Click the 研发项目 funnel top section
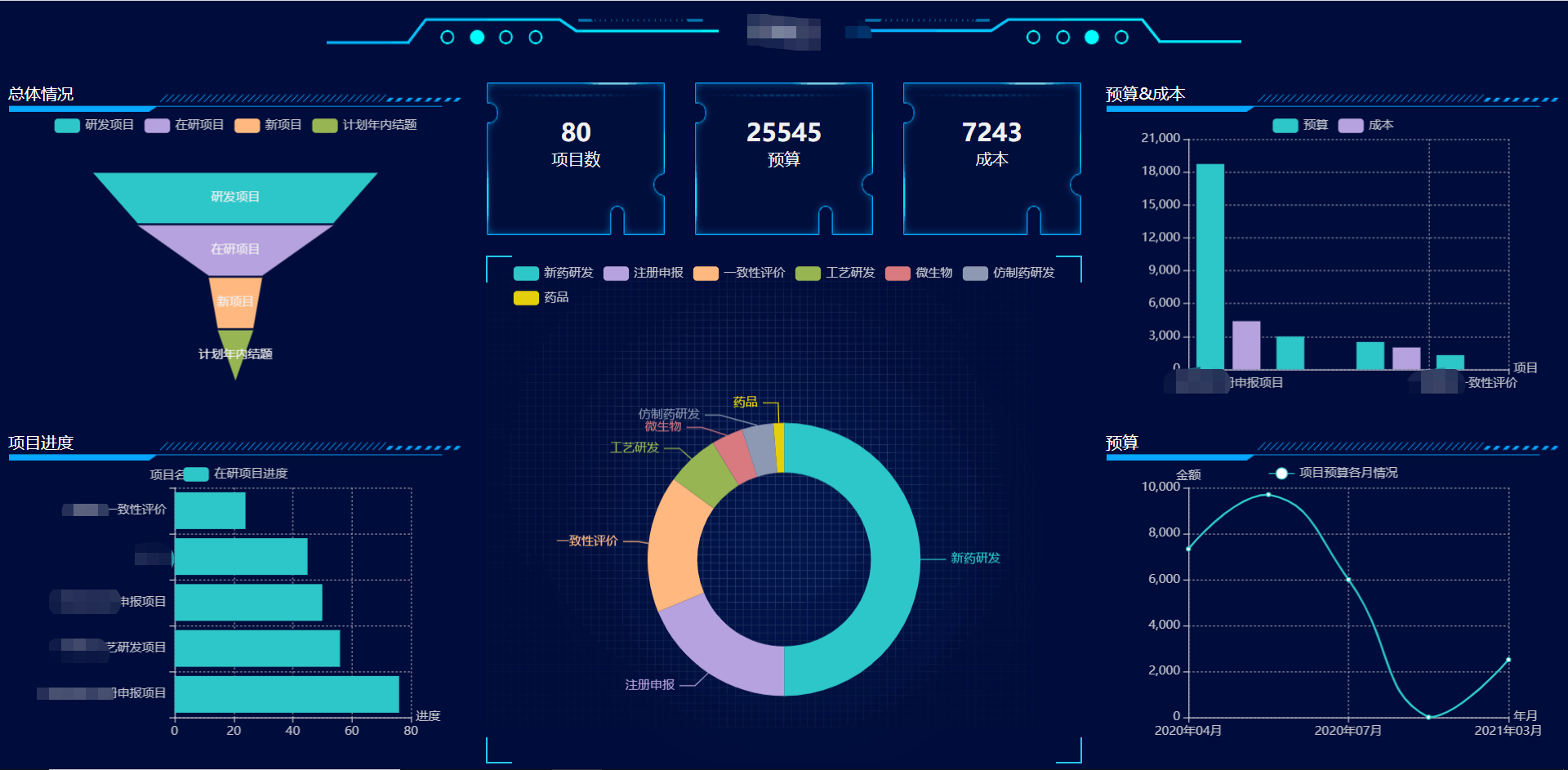The width and height of the screenshot is (1568, 770). 235,197
